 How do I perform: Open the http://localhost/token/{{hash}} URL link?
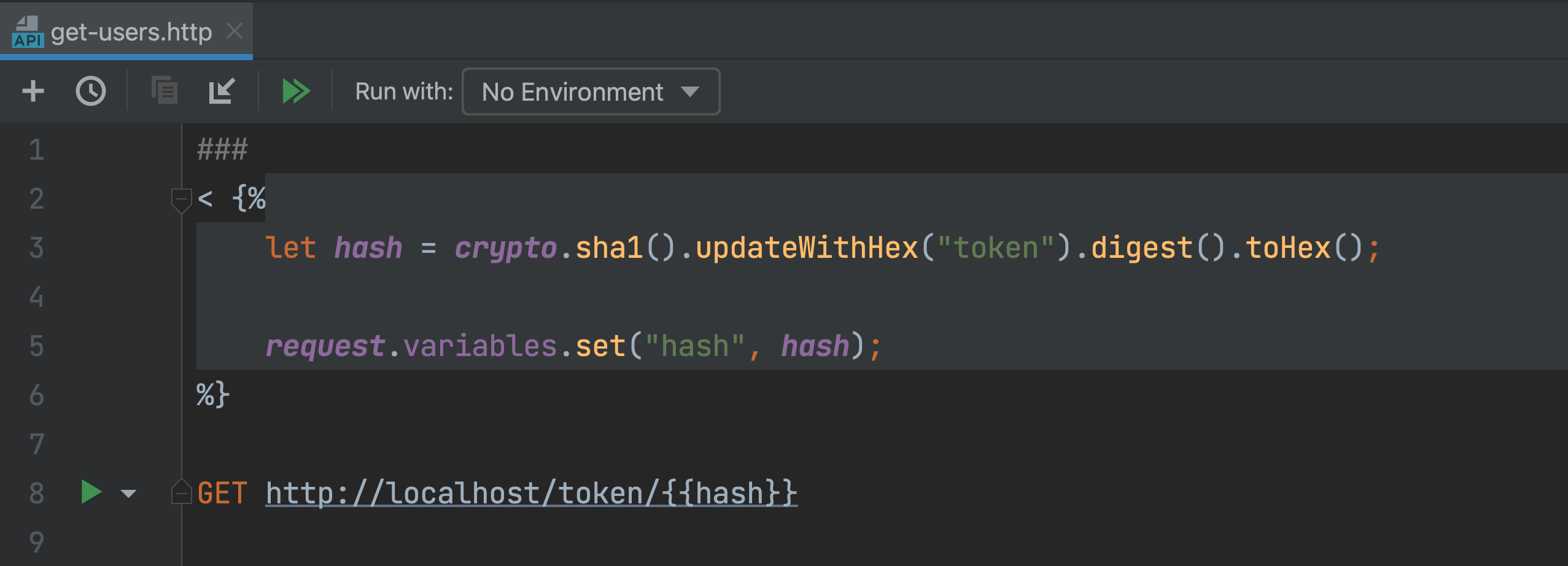coord(531,494)
